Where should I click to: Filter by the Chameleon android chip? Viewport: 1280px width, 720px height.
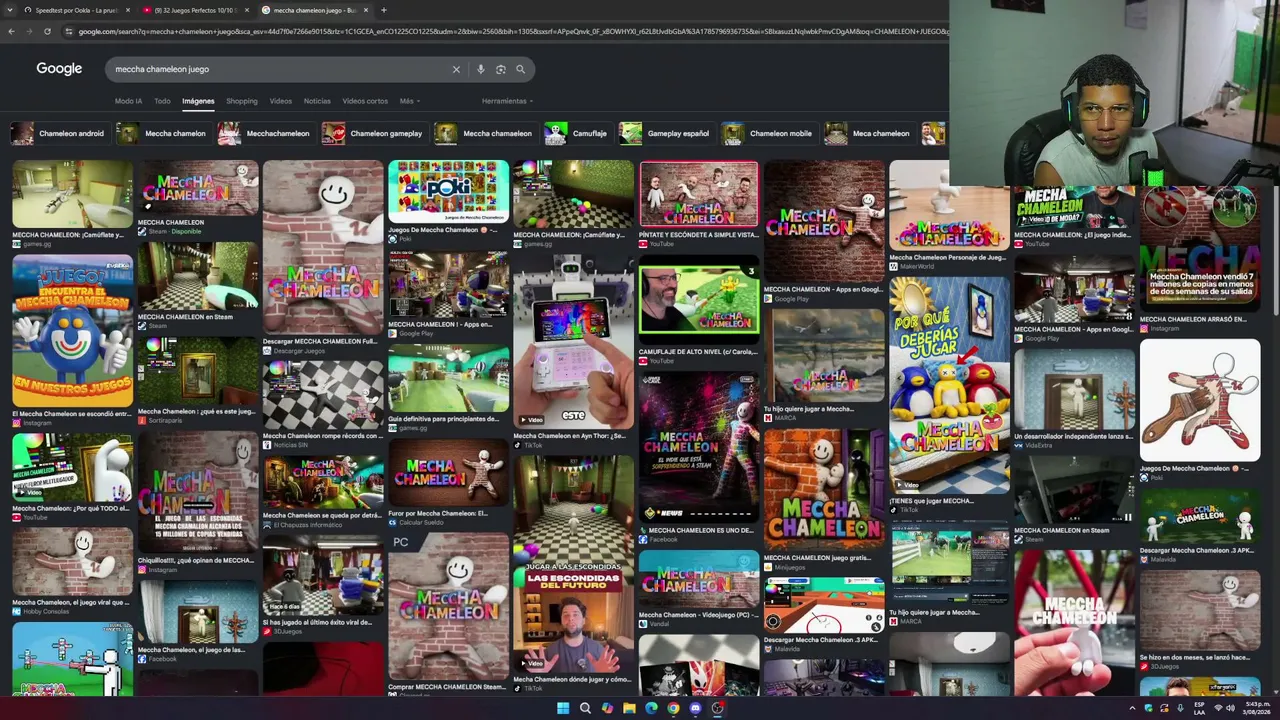(59, 133)
